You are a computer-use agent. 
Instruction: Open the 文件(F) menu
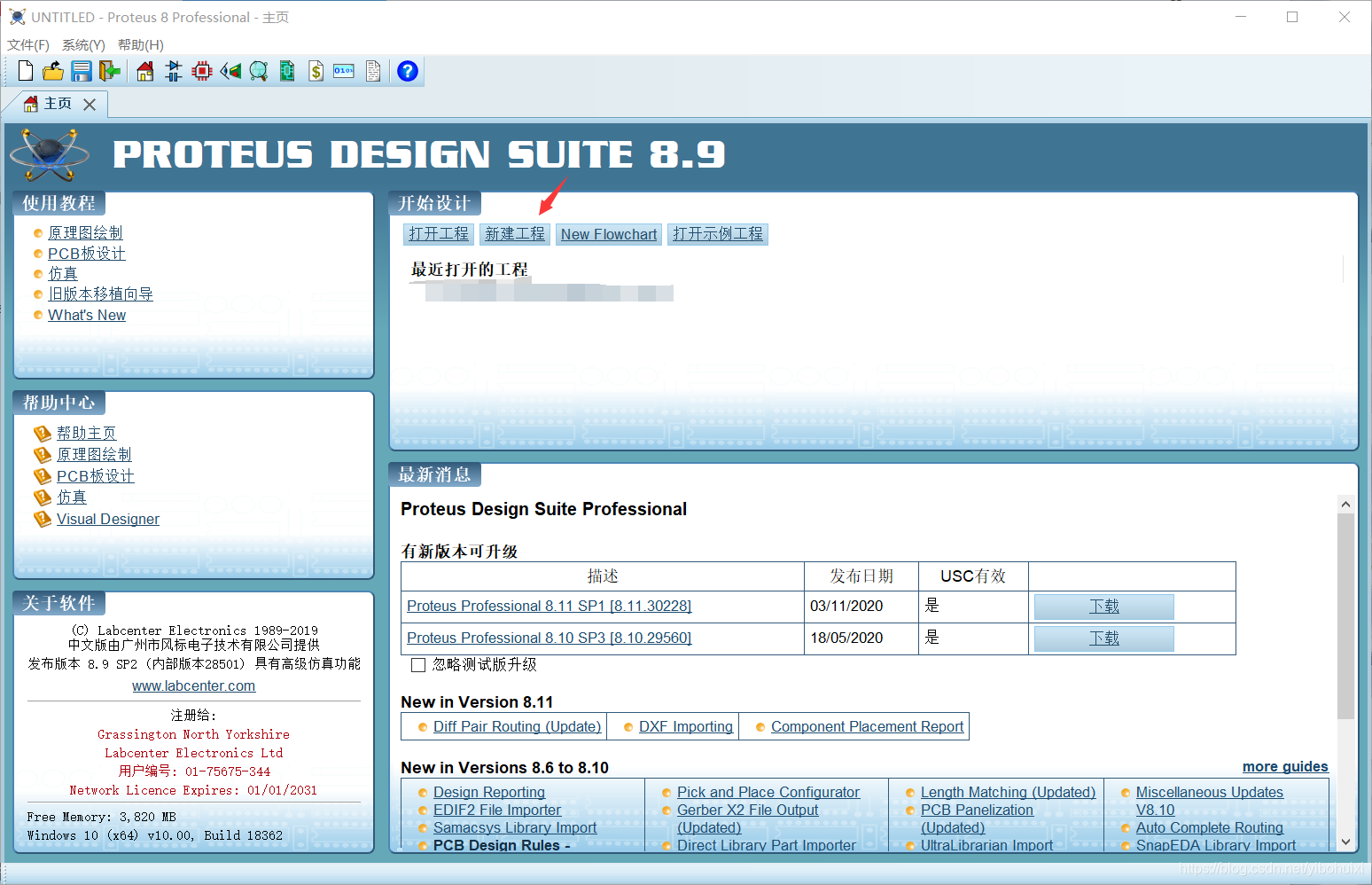[x=28, y=44]
